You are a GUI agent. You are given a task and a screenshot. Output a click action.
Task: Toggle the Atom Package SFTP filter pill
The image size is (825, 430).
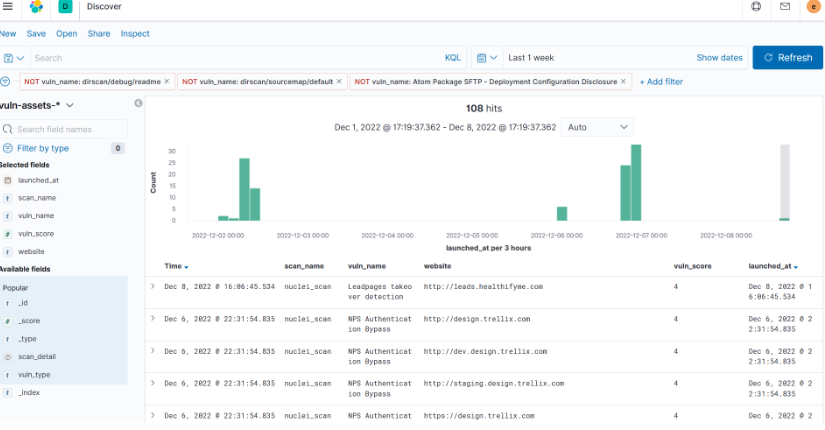pyautogui.click(x=486, y=82)
